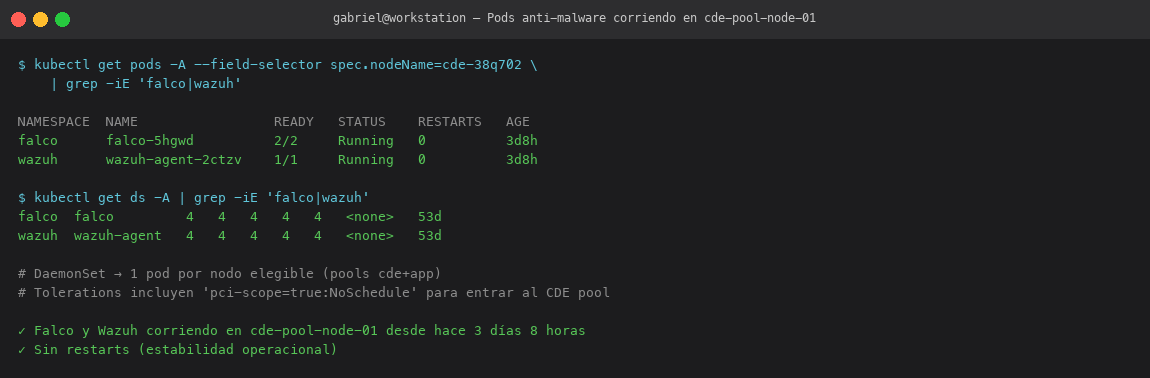Click the 'Sin restarts' summary line

(177, 350)
